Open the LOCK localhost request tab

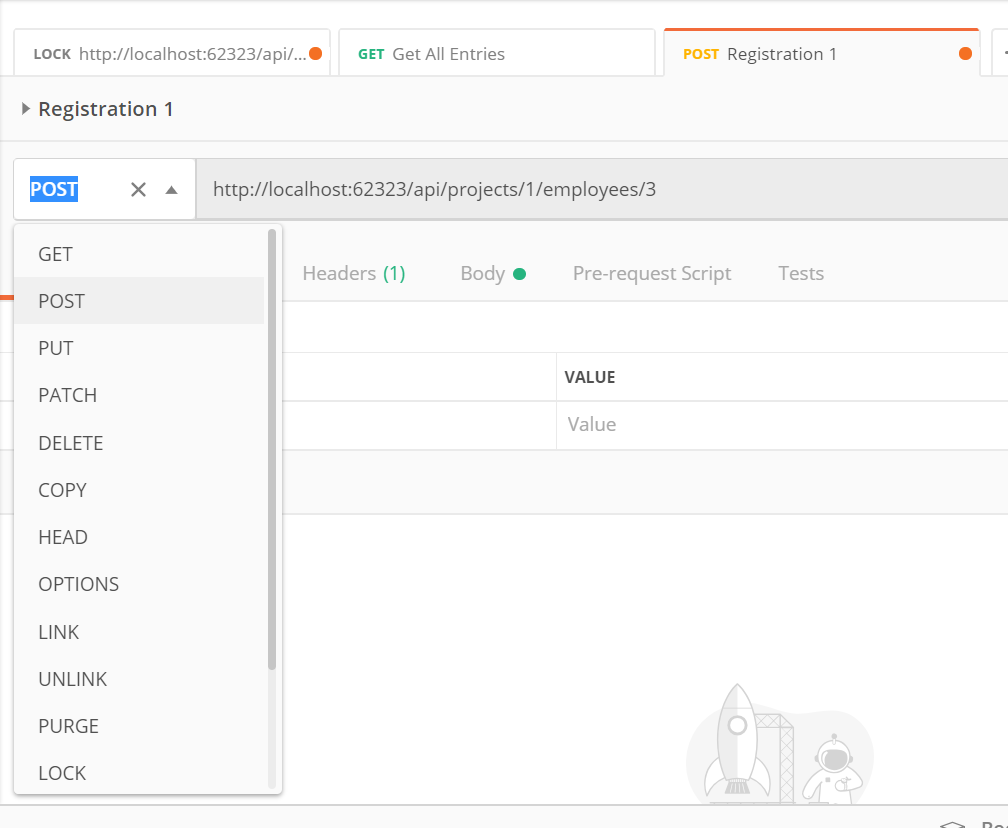[x=170, y=54]
